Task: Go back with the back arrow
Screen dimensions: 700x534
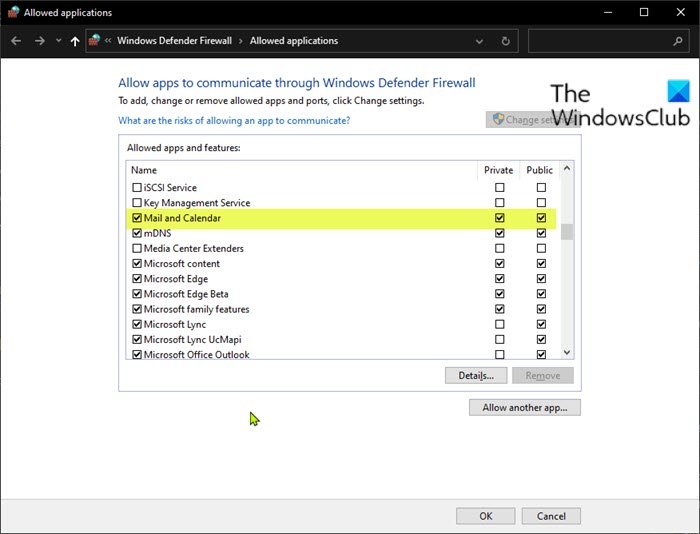Action: tap(16, 41)
